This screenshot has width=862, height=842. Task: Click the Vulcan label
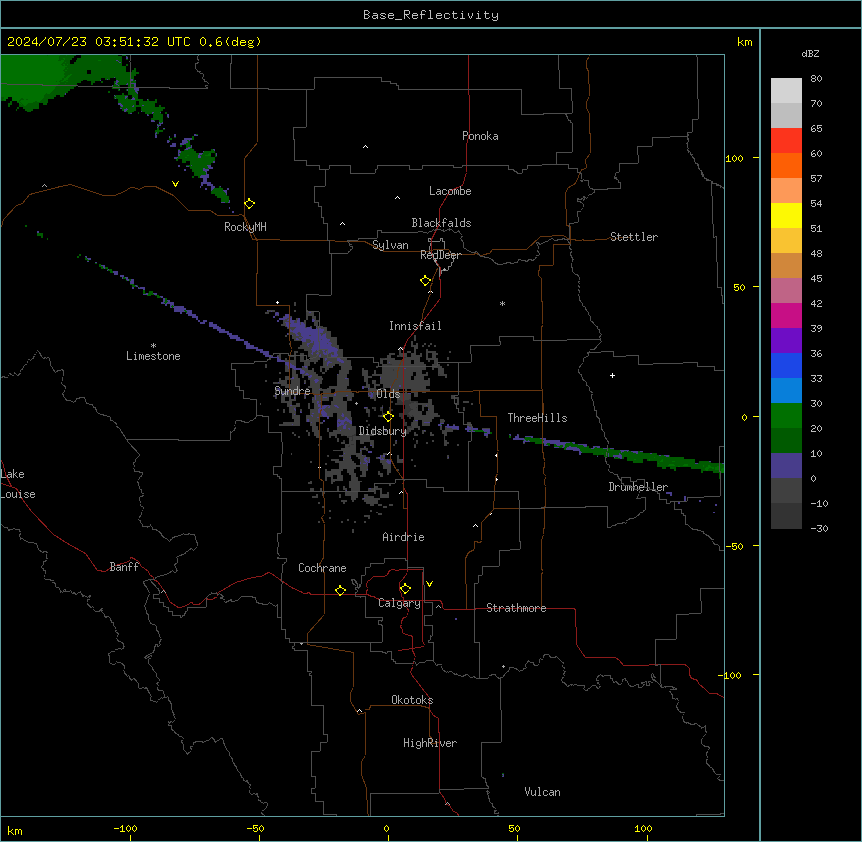click(x=543, y=792)
